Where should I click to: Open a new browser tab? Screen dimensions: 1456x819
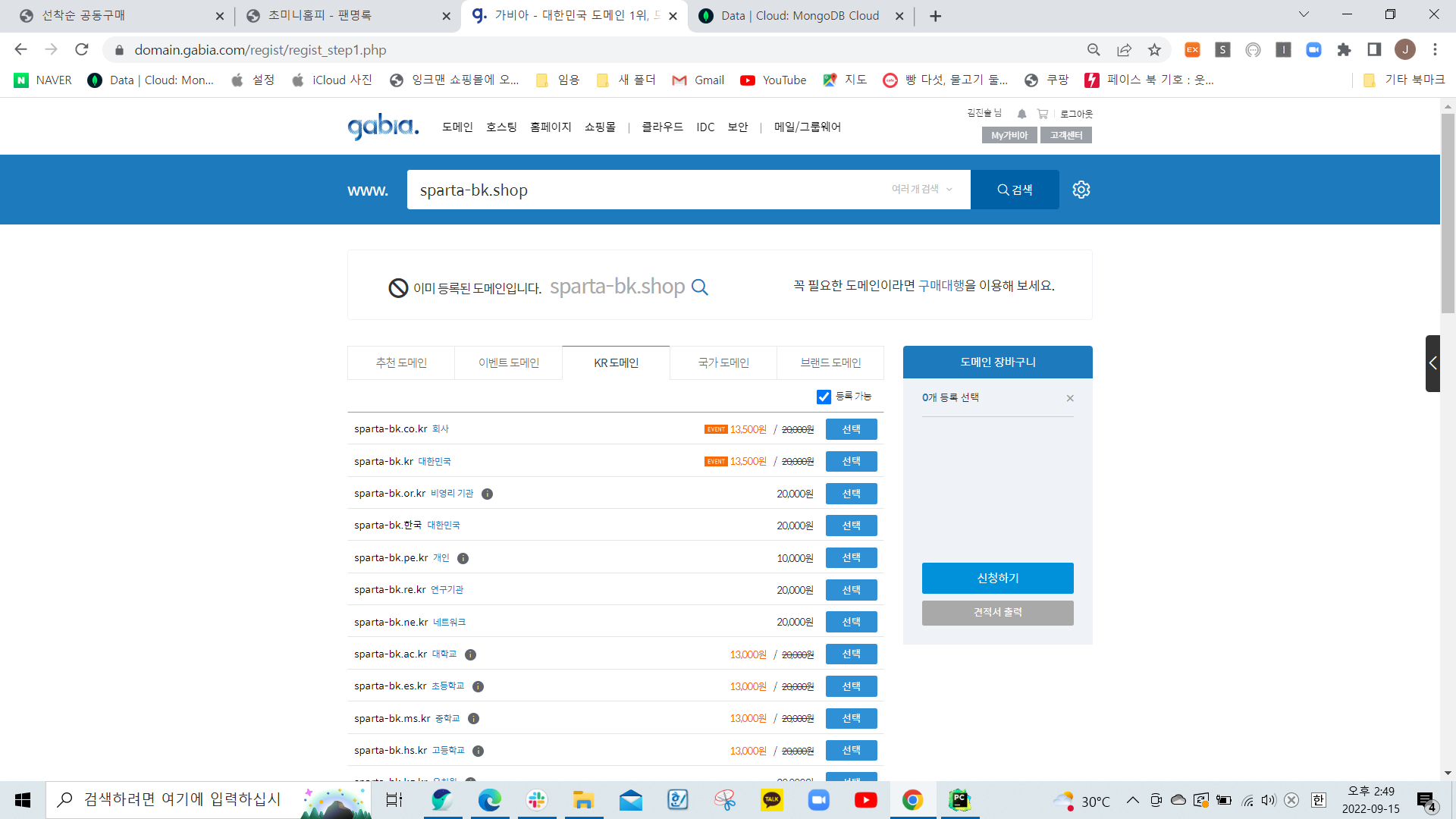point(936,16)
